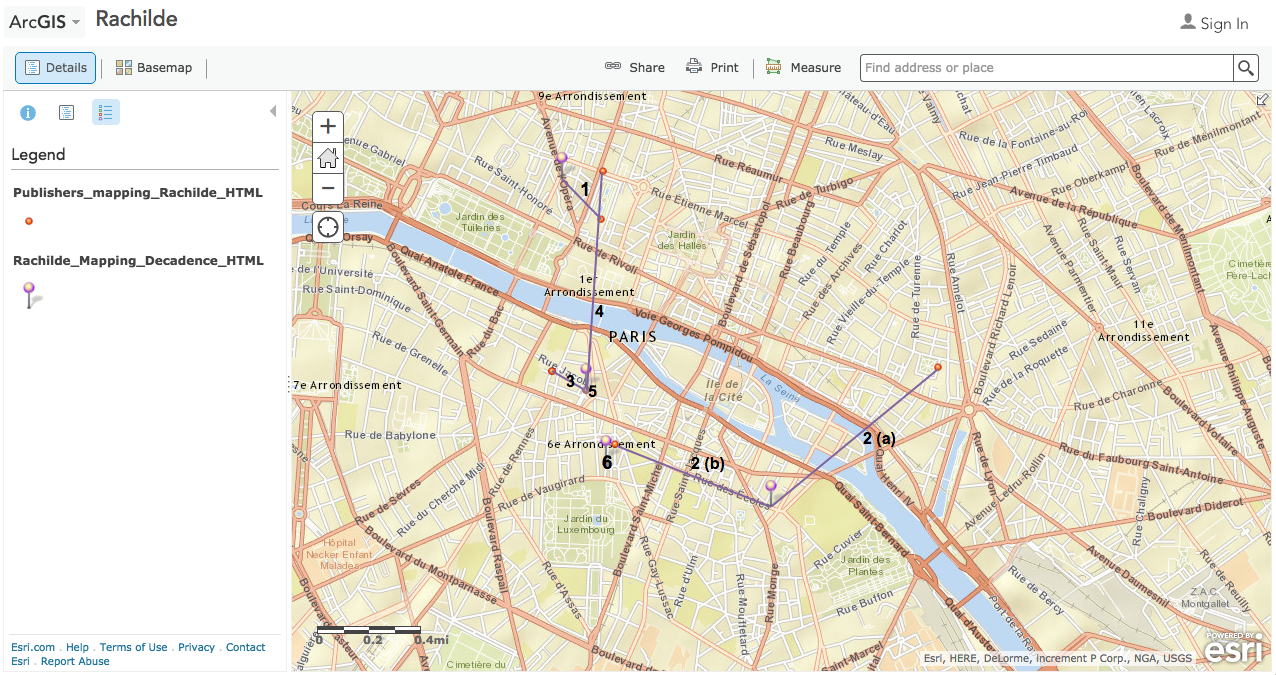Click the default extent home button

point(328,158)
